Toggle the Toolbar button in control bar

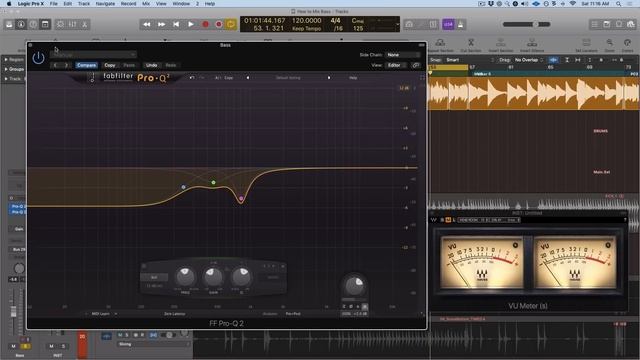[x=45, y=24]
